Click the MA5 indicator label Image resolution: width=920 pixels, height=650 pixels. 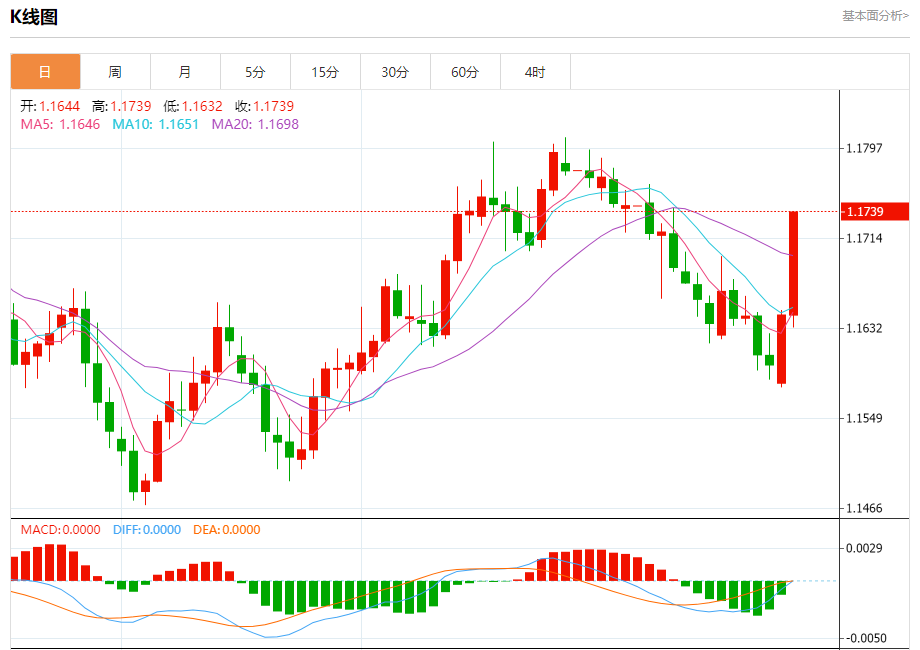click(60, 124)
